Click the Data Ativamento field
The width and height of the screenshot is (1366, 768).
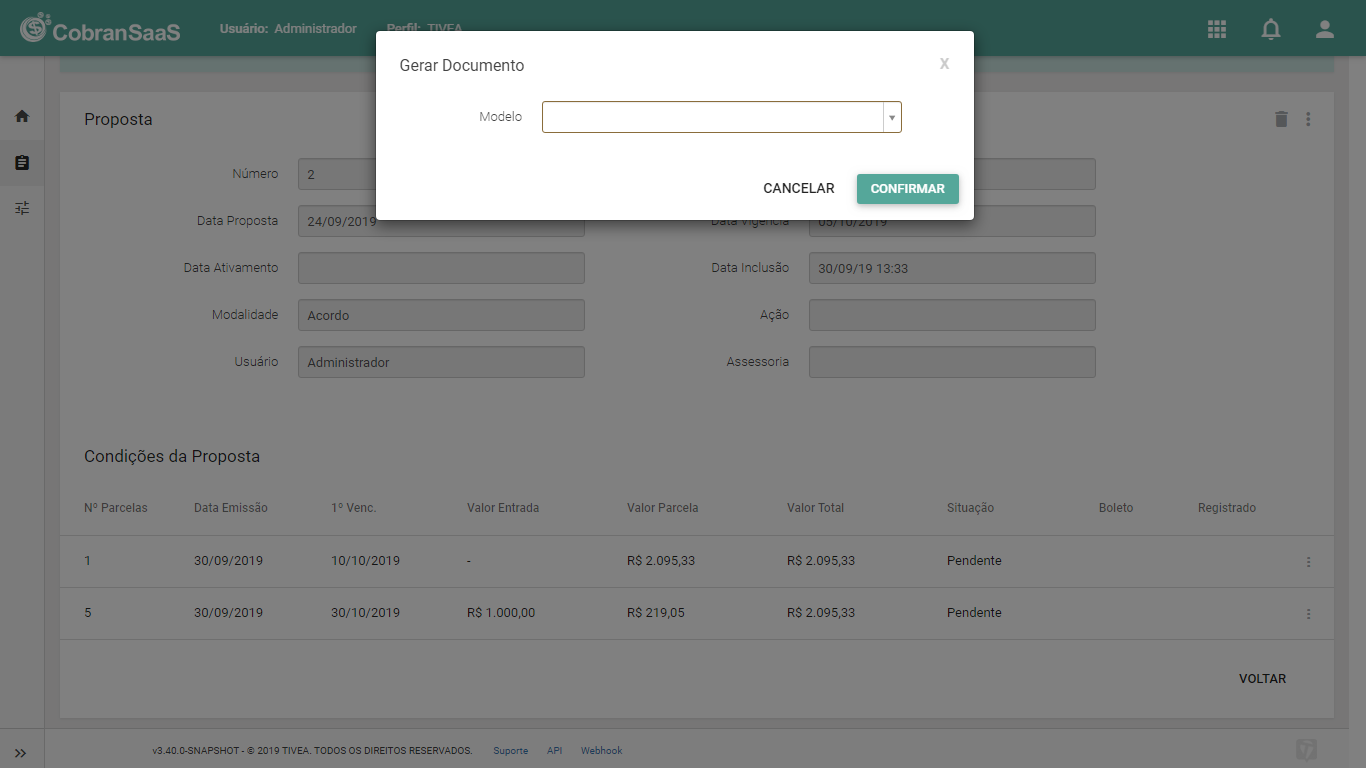(x=441, y=268)
